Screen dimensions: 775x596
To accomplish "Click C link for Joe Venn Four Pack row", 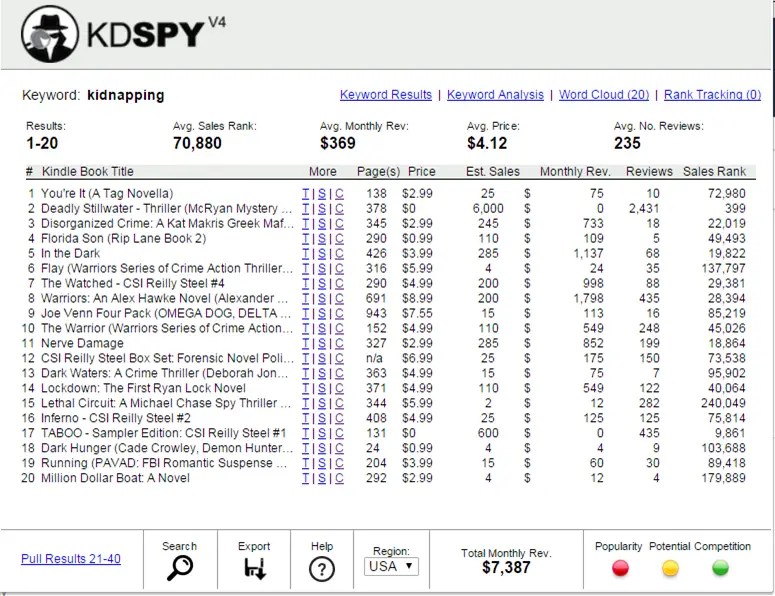I will point(339,313).
